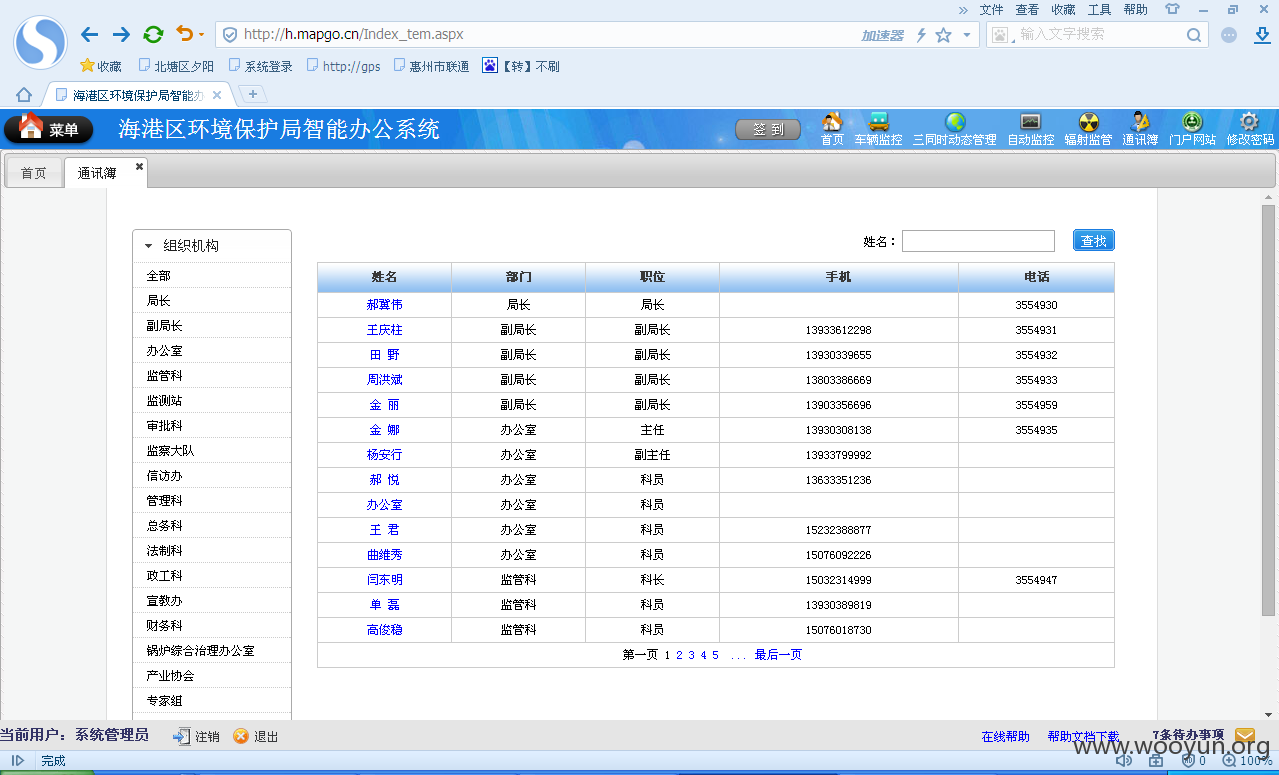Reload page with green refresh icon
The height and width of the screenshot is (775, 1279).
[x=153, y=35]
